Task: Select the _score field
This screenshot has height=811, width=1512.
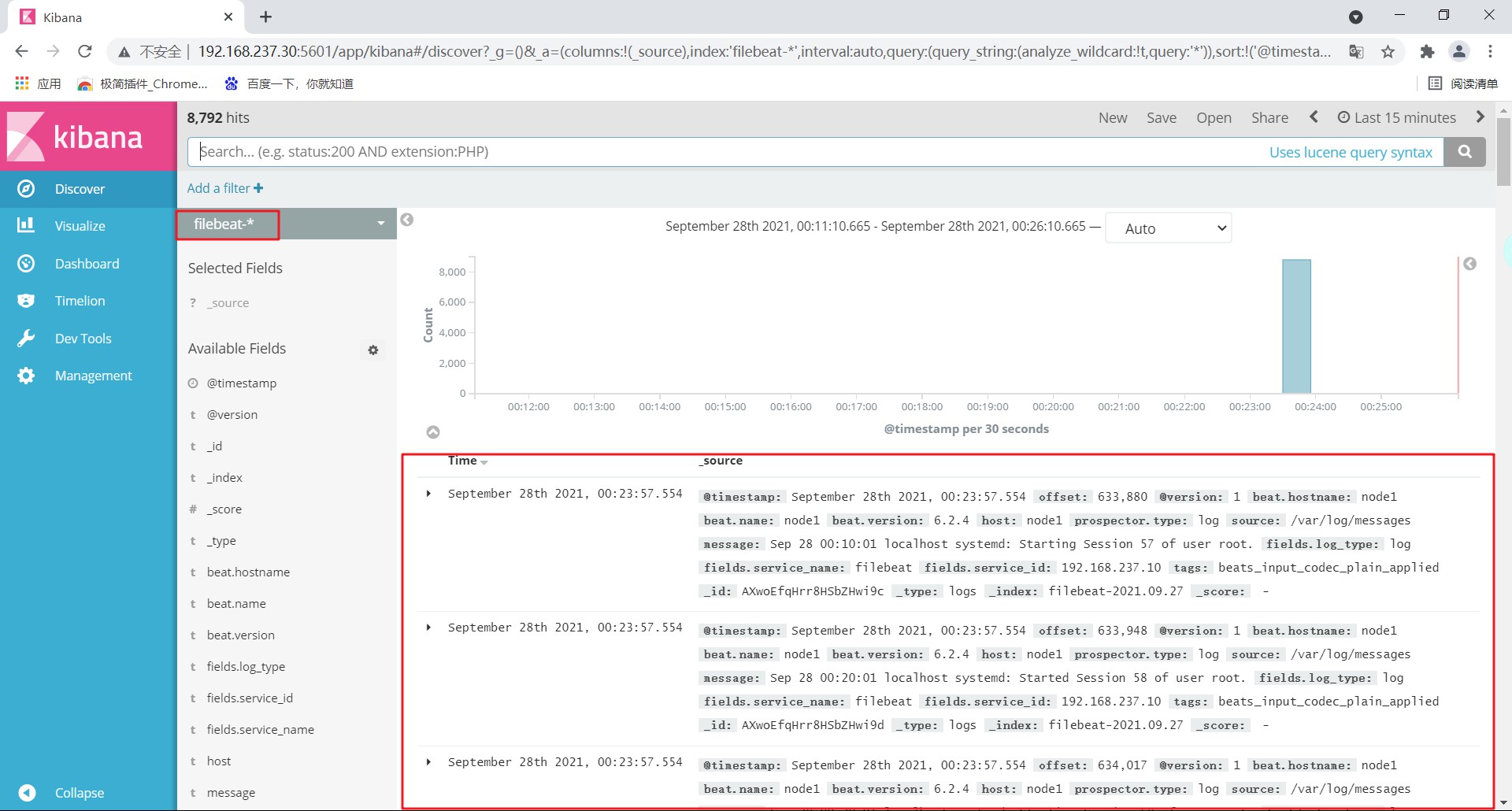Action: 224,509
